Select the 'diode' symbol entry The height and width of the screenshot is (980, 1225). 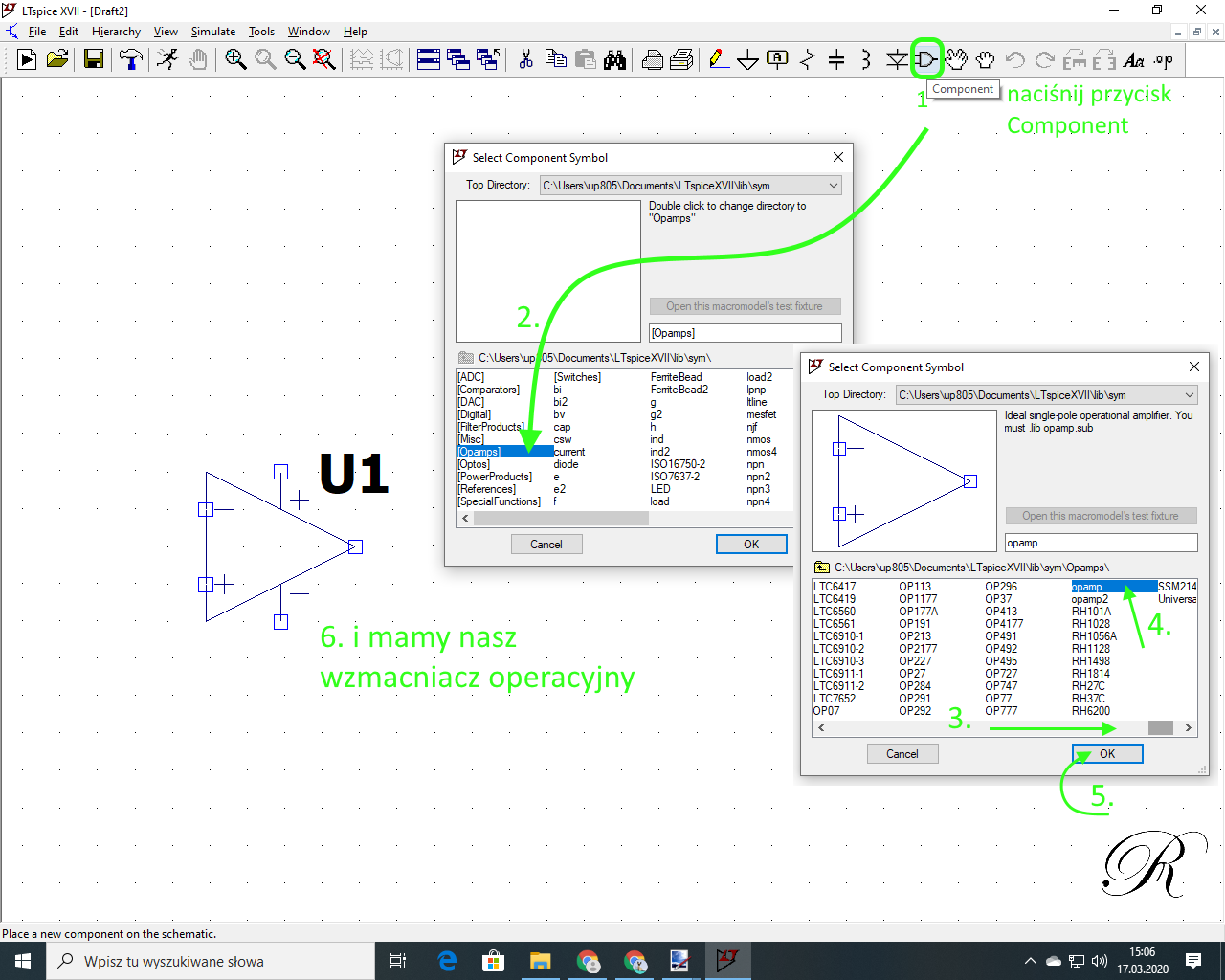(x=566, y=464)
